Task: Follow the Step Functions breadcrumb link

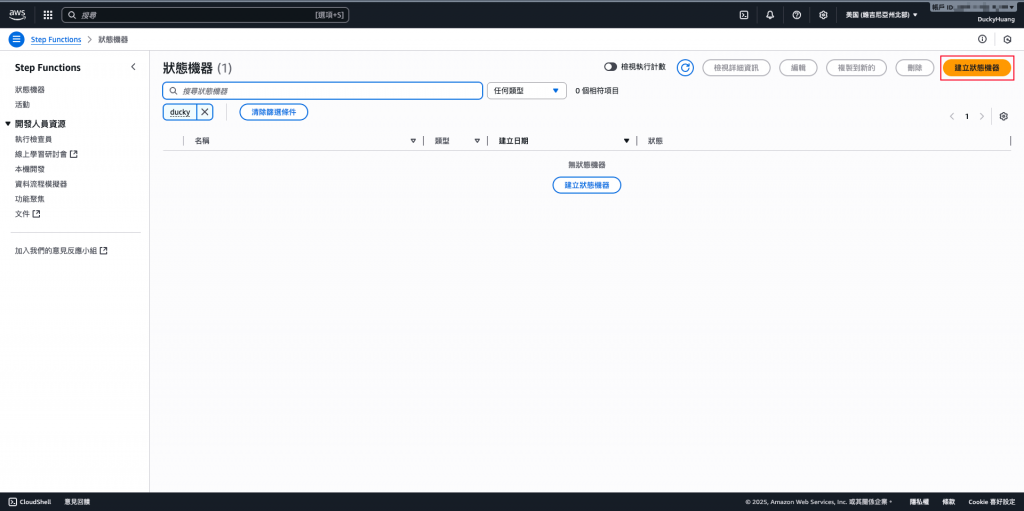Action: pos(56,39)
